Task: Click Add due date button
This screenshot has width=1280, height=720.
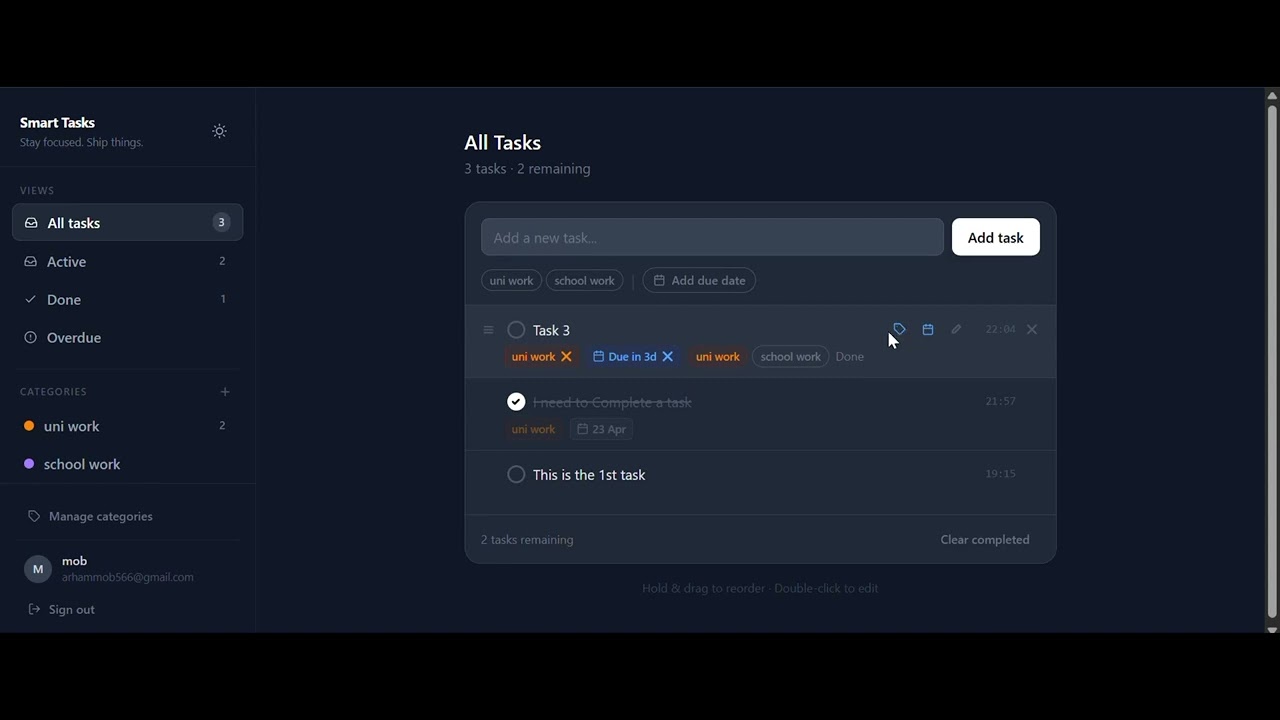Action: coord(699,280)
